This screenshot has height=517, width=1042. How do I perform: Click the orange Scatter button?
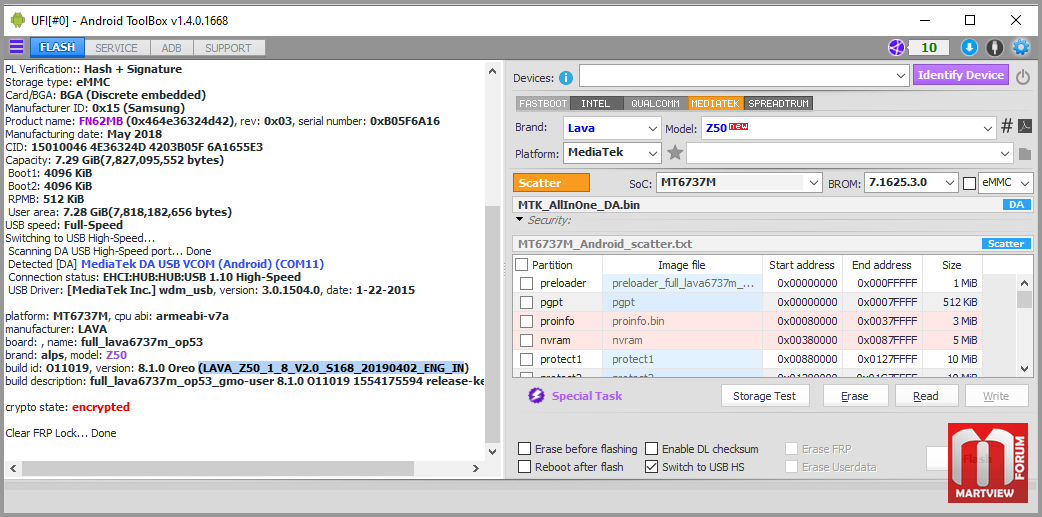pyautogui.click(x=552, y=183)
